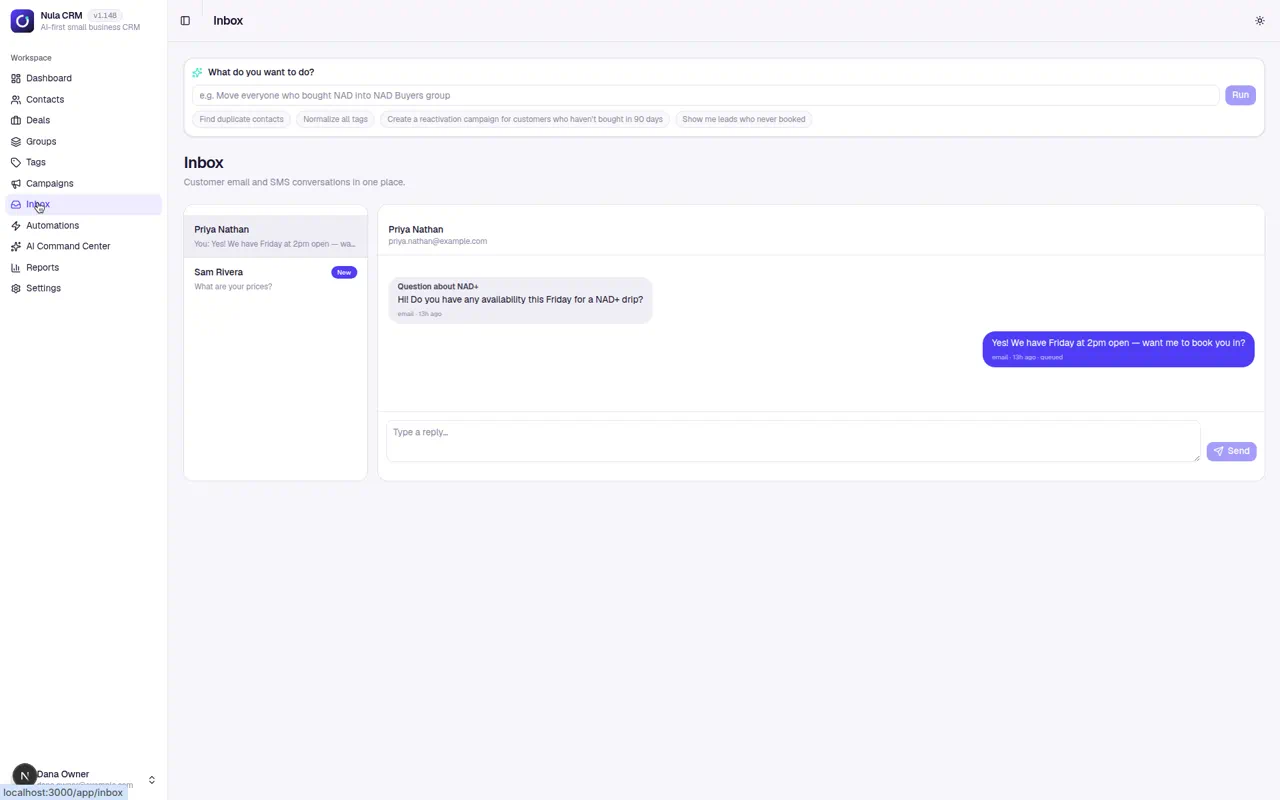Click the sparkle icon beside 'What do you want to do?'
The width and height of the screenshot is (1280, 800).
click(197, 72)
